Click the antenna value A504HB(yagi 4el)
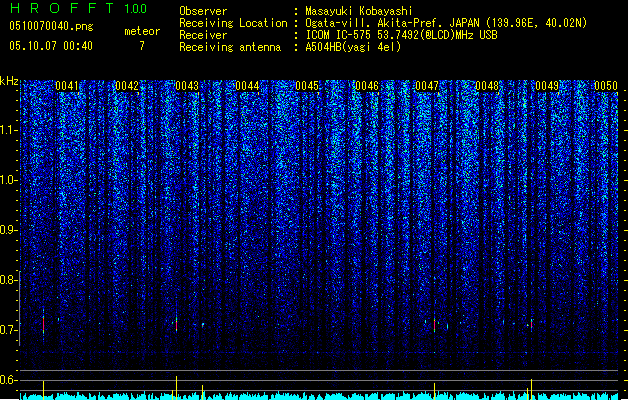This screenshot has height=400, width=629. point(353,47)
